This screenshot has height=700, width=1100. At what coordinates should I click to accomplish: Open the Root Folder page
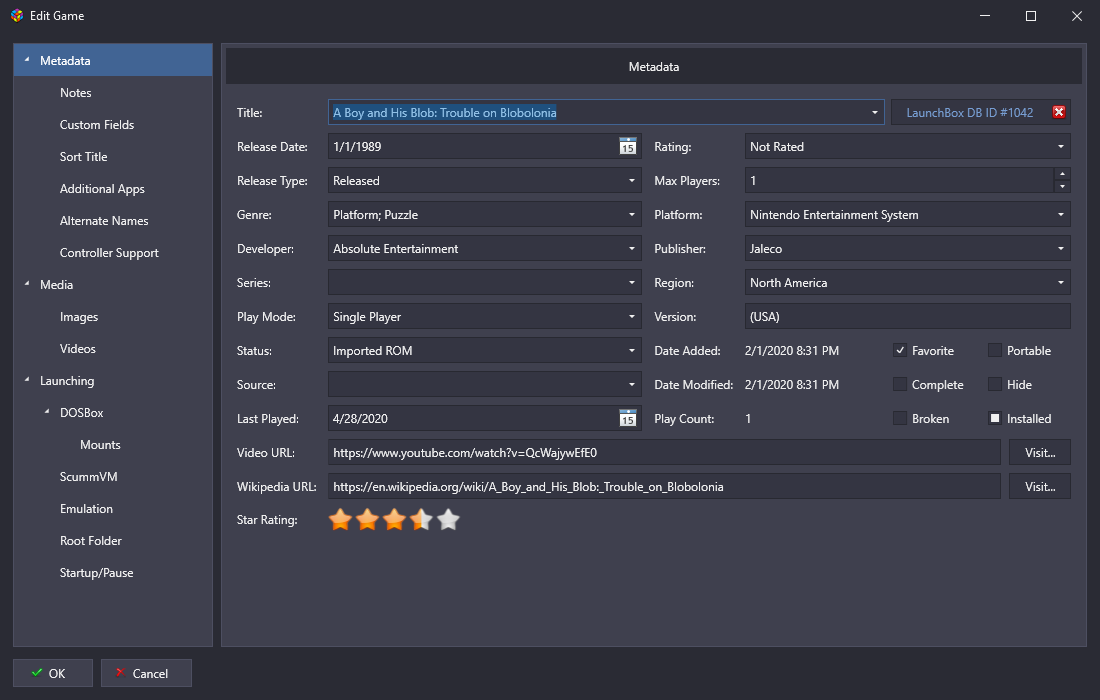(x=90, y=541)
